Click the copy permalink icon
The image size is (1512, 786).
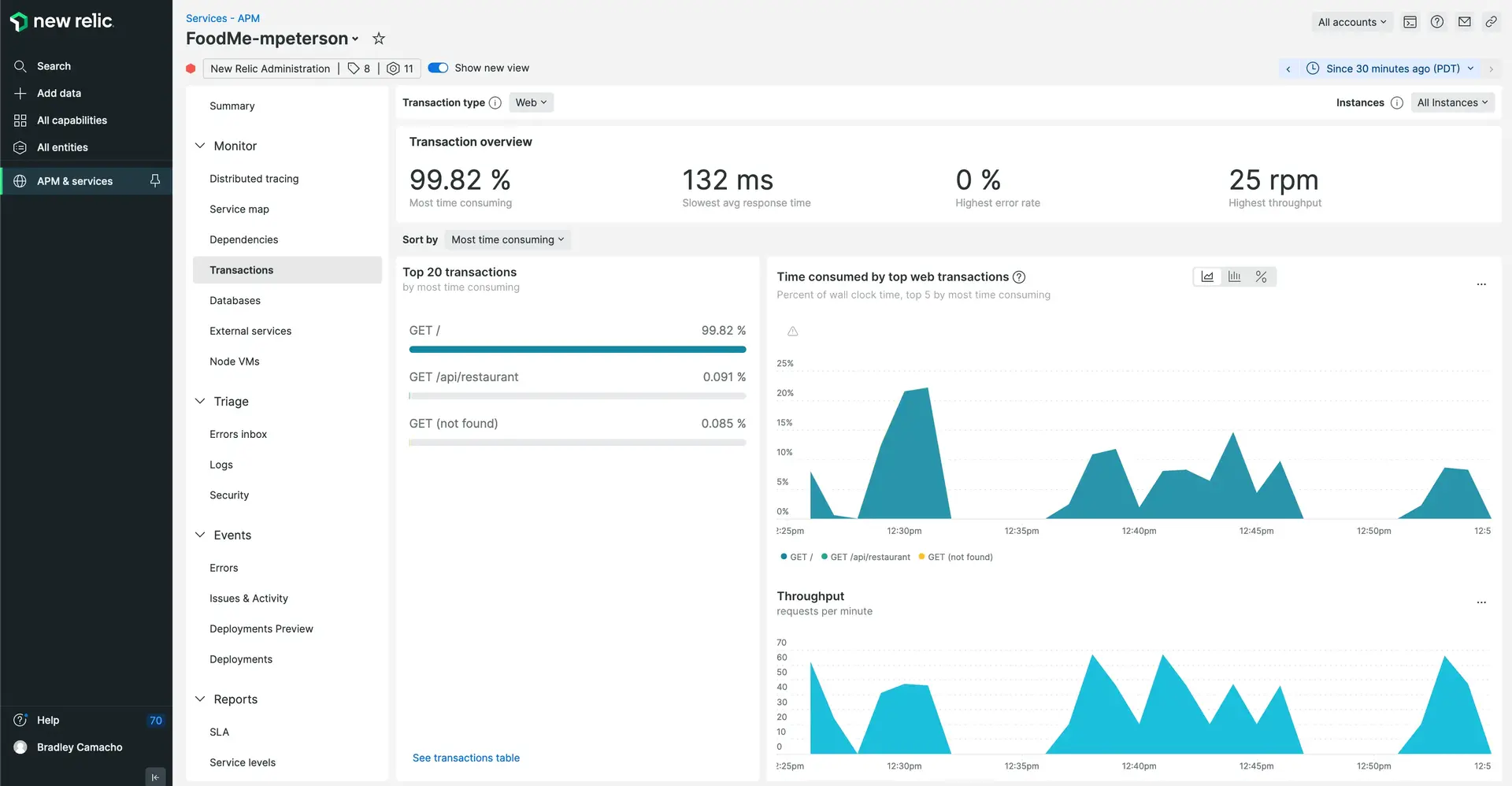click(1491, 22)
